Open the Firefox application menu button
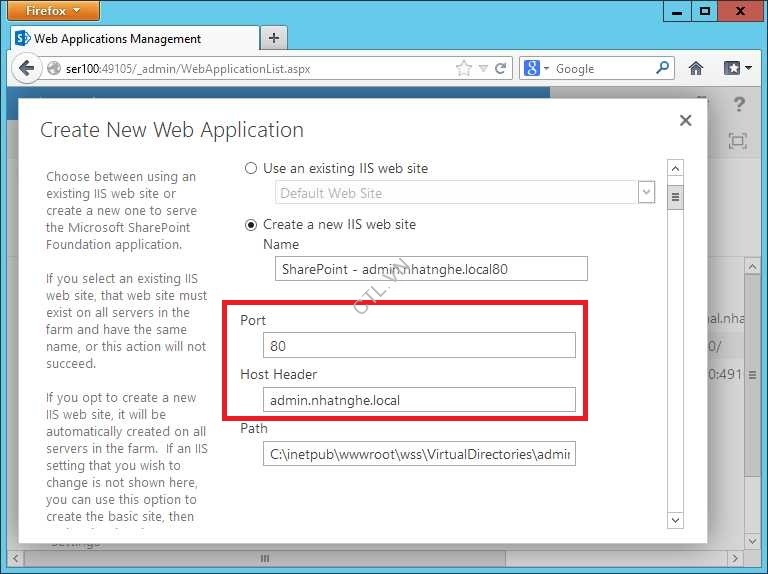Image resolution: width=768 pixels, height=574 pixels. (54, 11)
